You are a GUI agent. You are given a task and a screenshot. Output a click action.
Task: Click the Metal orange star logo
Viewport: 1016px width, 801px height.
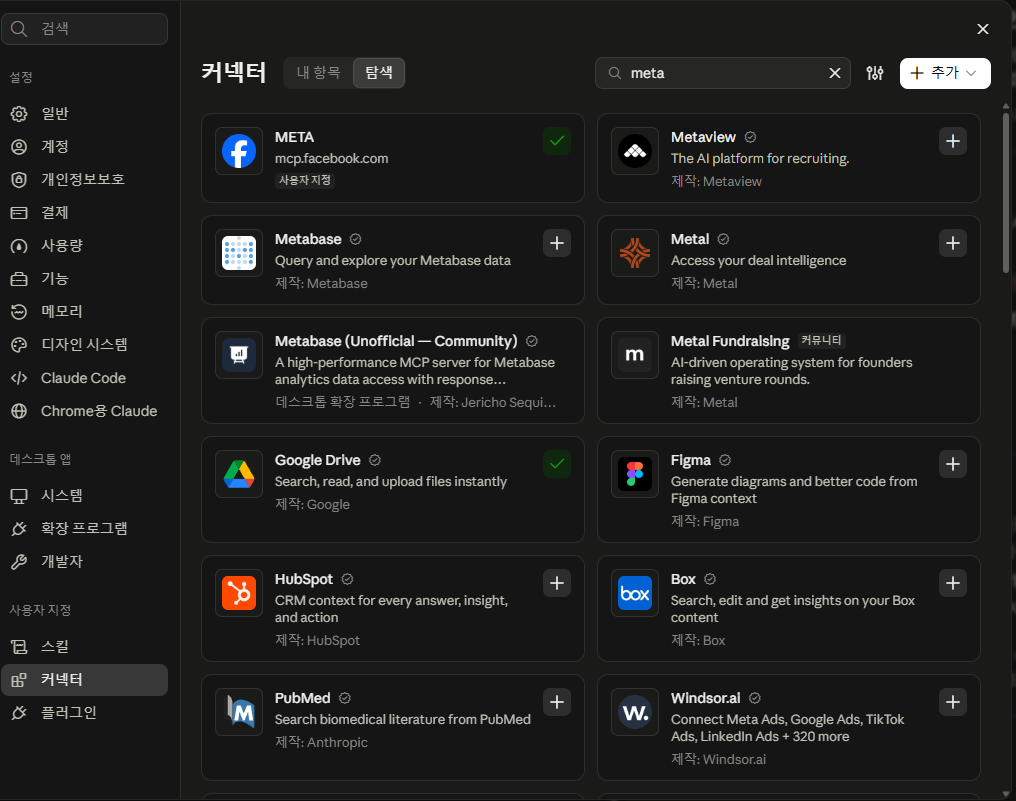click(x=635, y=253)
